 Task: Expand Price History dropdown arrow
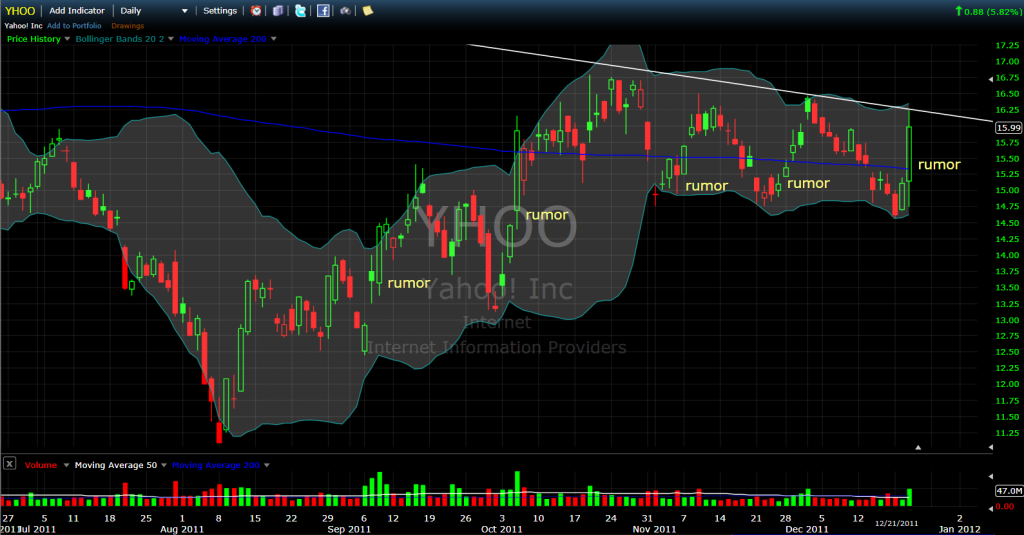pyautogui.click(x=67, y=39)
